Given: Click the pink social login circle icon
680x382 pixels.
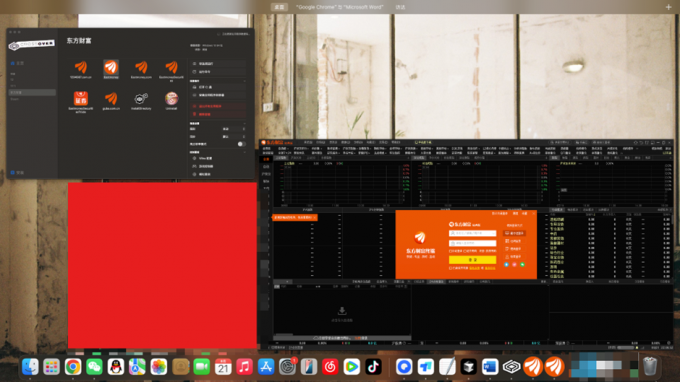Looking at the screenshot, I should coord(514,264).
